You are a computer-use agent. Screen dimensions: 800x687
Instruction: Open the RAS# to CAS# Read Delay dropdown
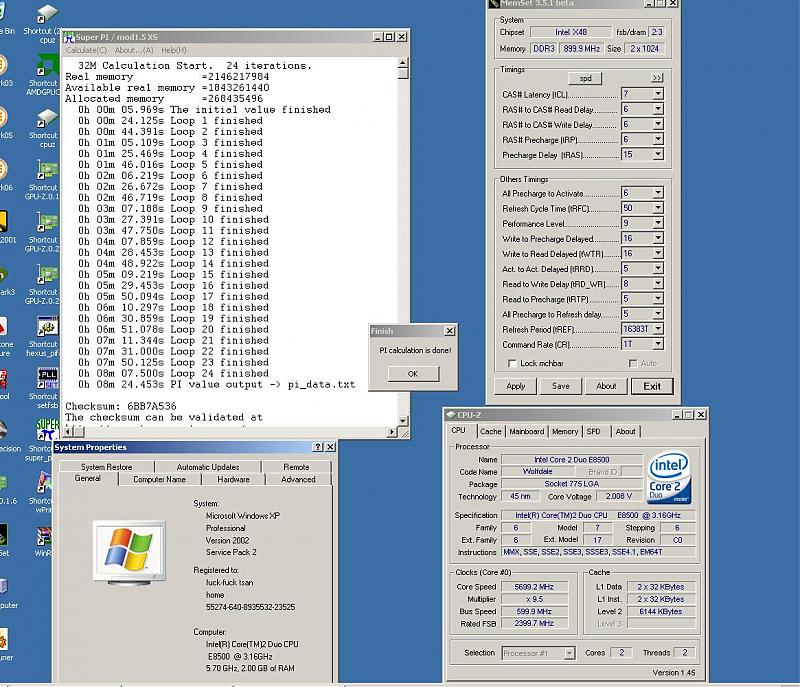(658, 109)
